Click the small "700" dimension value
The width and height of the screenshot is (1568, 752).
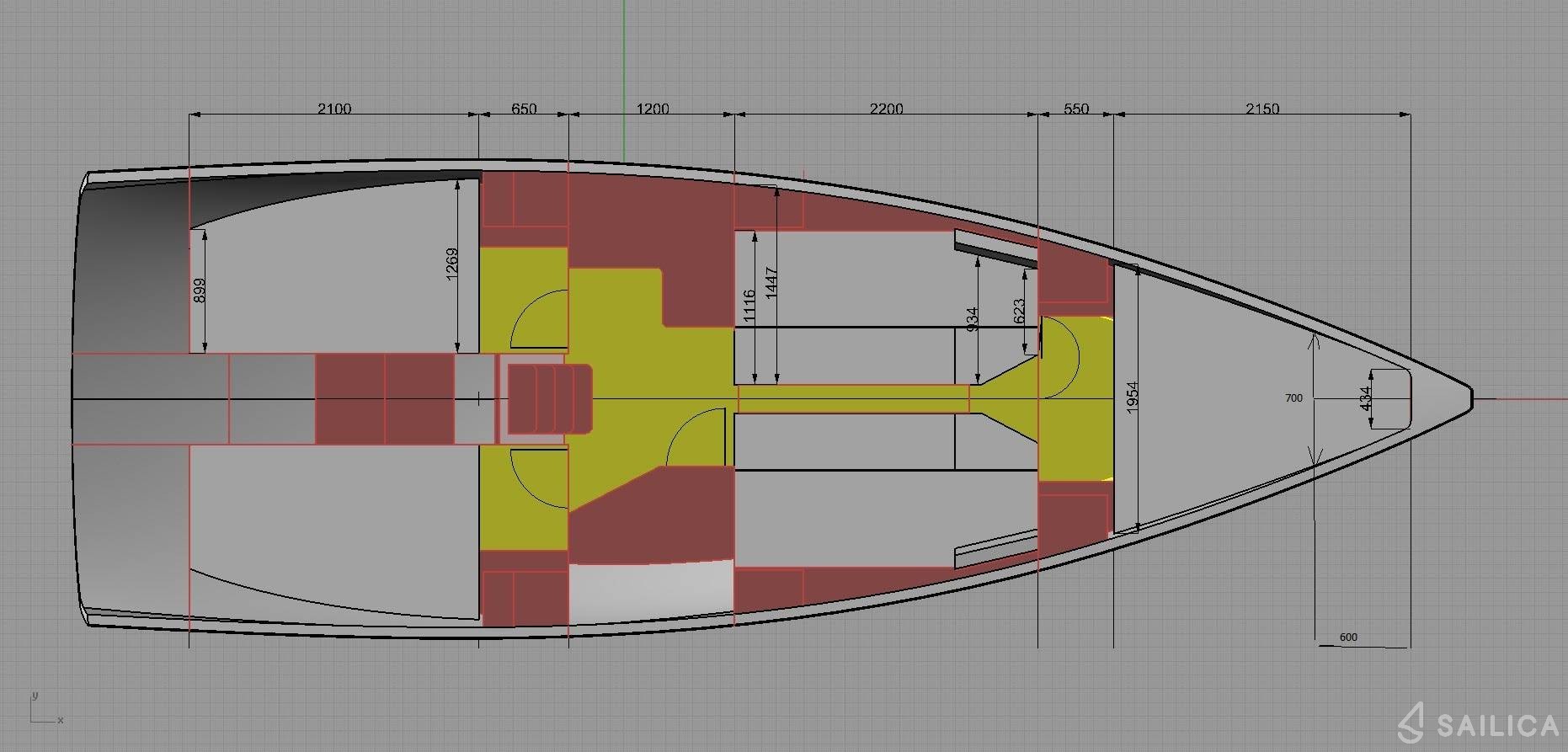click(x=1293, y=398)
